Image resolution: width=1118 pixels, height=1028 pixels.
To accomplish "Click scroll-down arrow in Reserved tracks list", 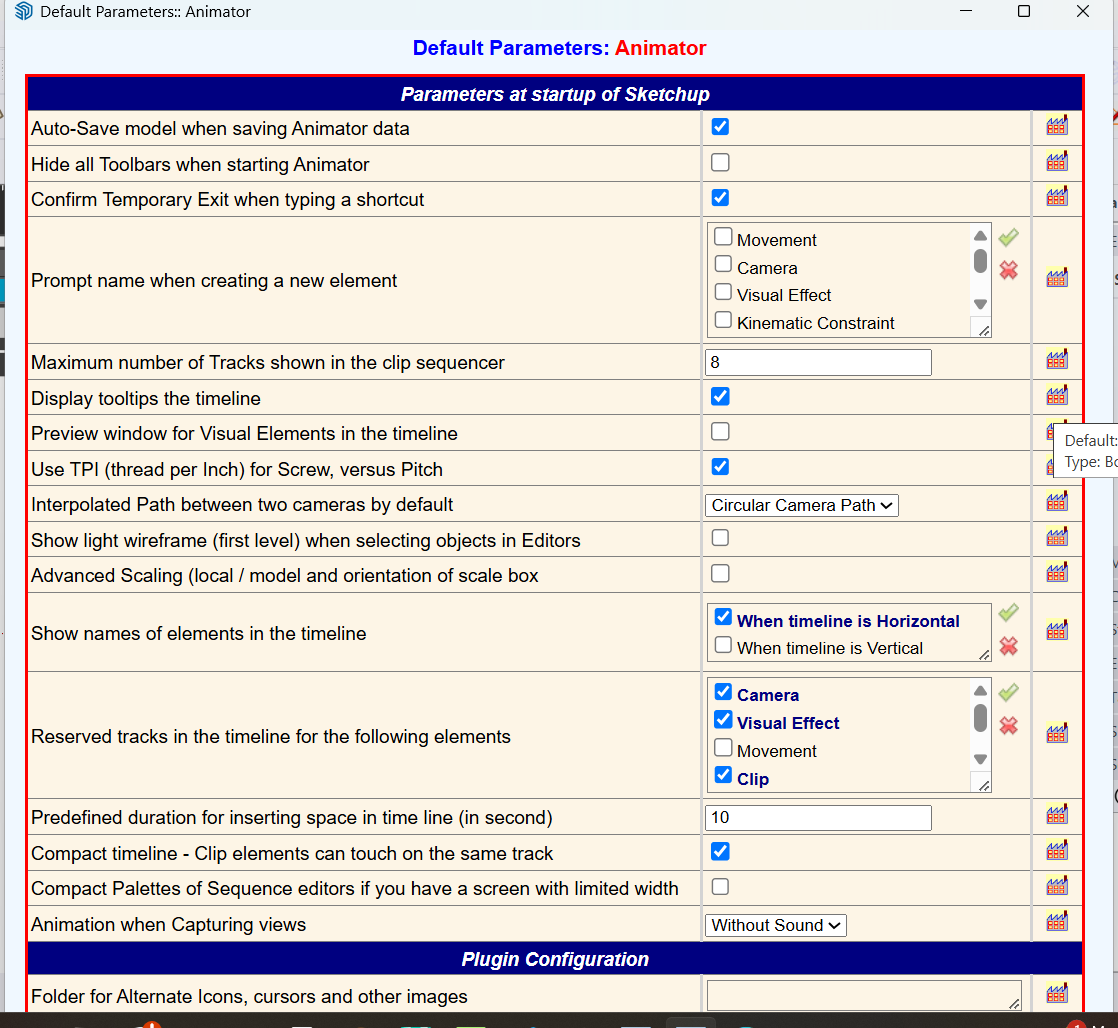I will click(x=980, y=759).
